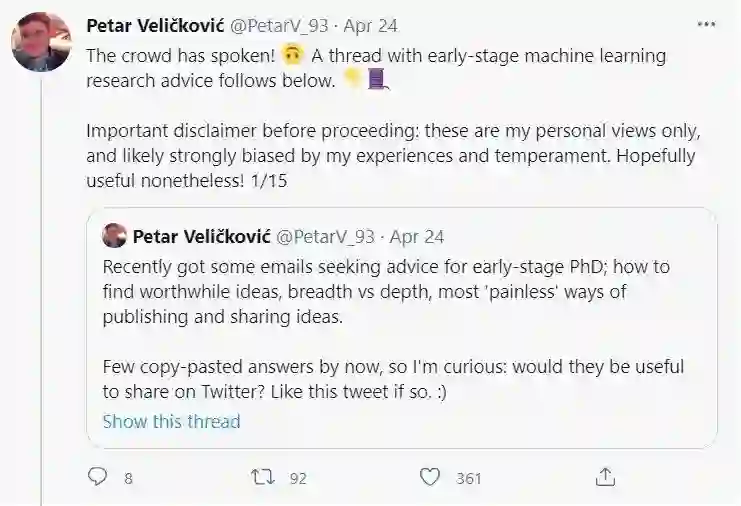Click the share upload icon

[605, 477]
